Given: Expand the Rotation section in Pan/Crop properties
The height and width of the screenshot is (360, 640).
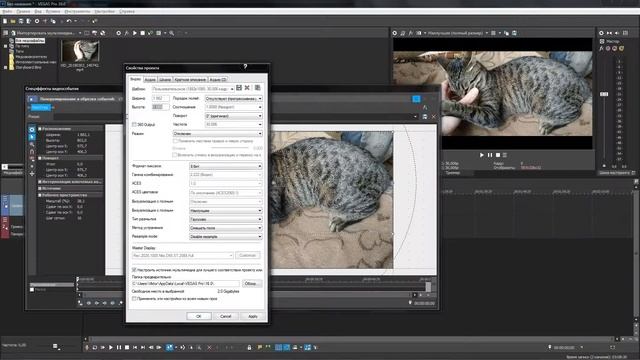Looking at the screenshot, I should (40, 158).
